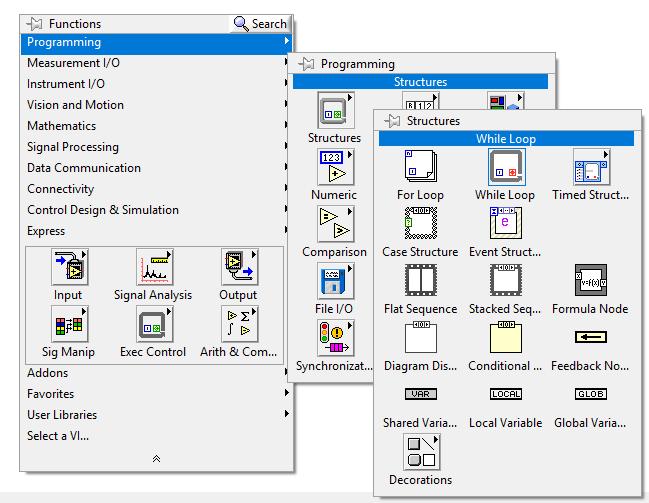Screen dimensions: 649x503
Task: Open the Mathematics category
Action: coord(156,126)
